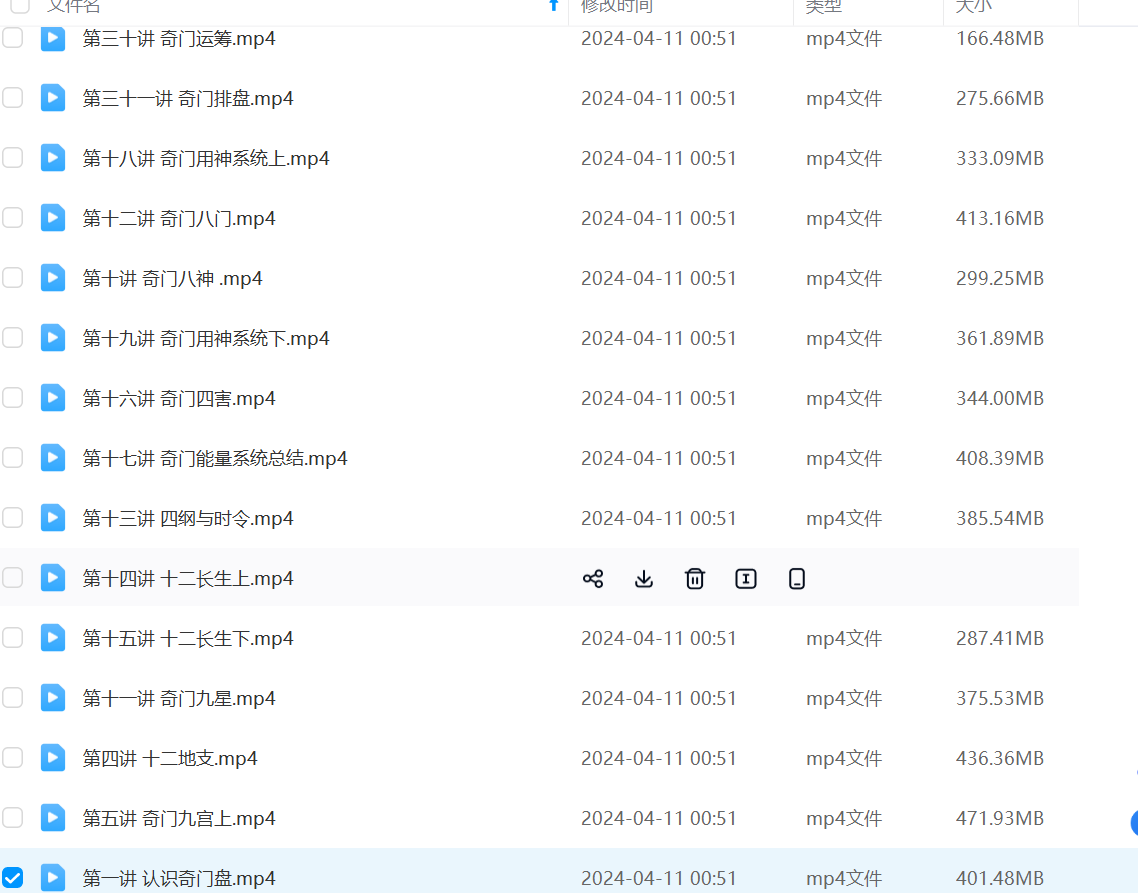Uncheck the 第一讲 认识奇门盘 checkbox
The height and width of the screenshot is (893, 1138).
(12, 878)
